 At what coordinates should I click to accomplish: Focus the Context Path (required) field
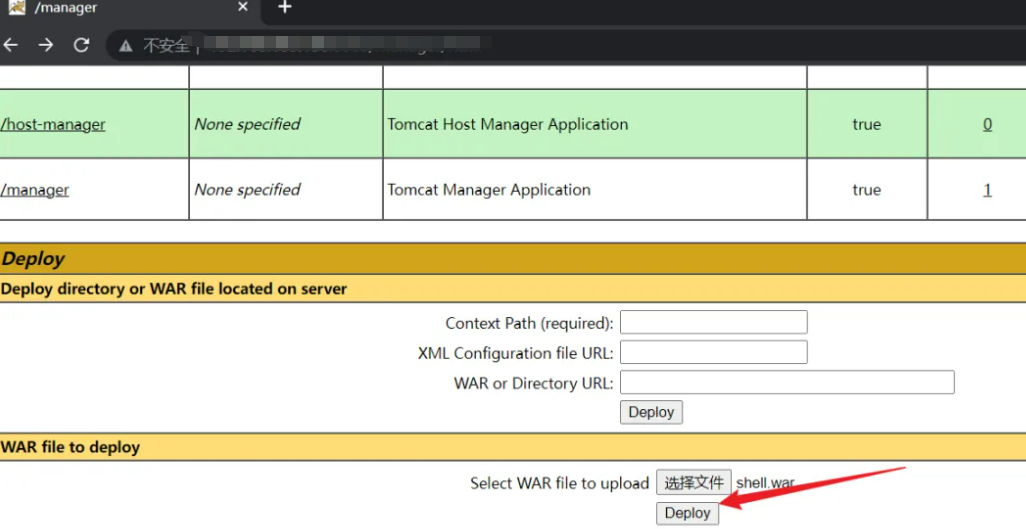[713, 322]
